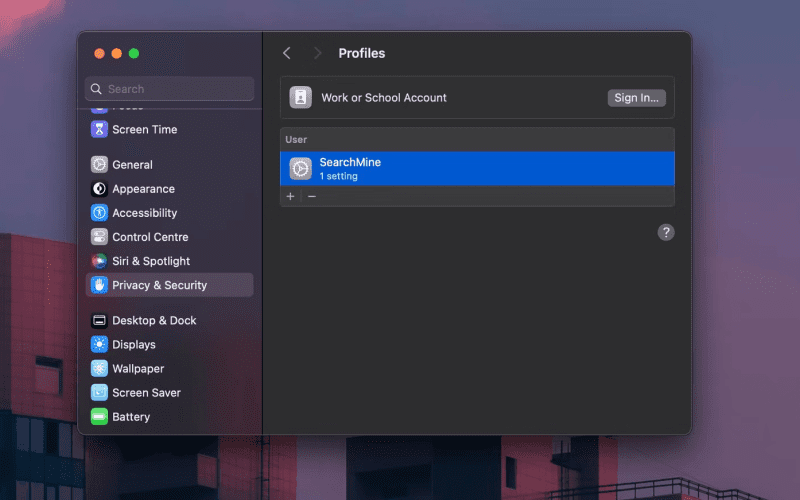Screen dimensions: 800x500
Task: Select Siri & Spotlight label
Action: click(151, 261)
